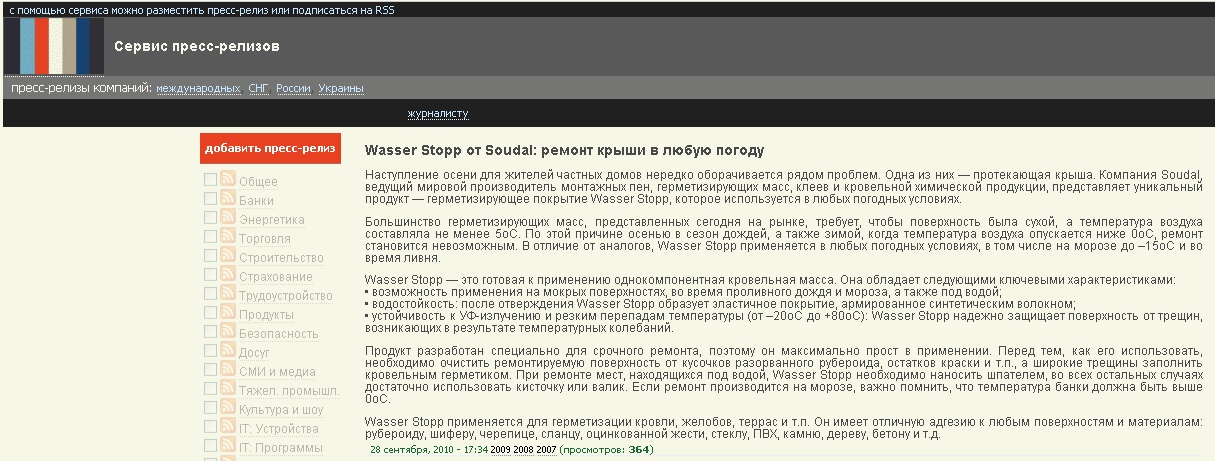Click the striped site logo image
The height and width of the screenshot is (461, 1215).
[x=54, y=46]
